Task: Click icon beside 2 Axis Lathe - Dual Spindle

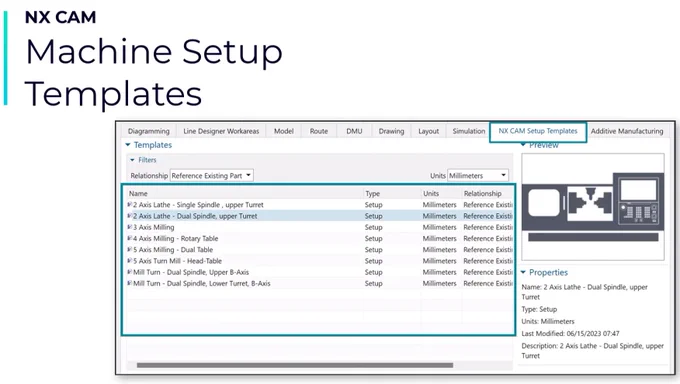Action: (x=130, y=216)
